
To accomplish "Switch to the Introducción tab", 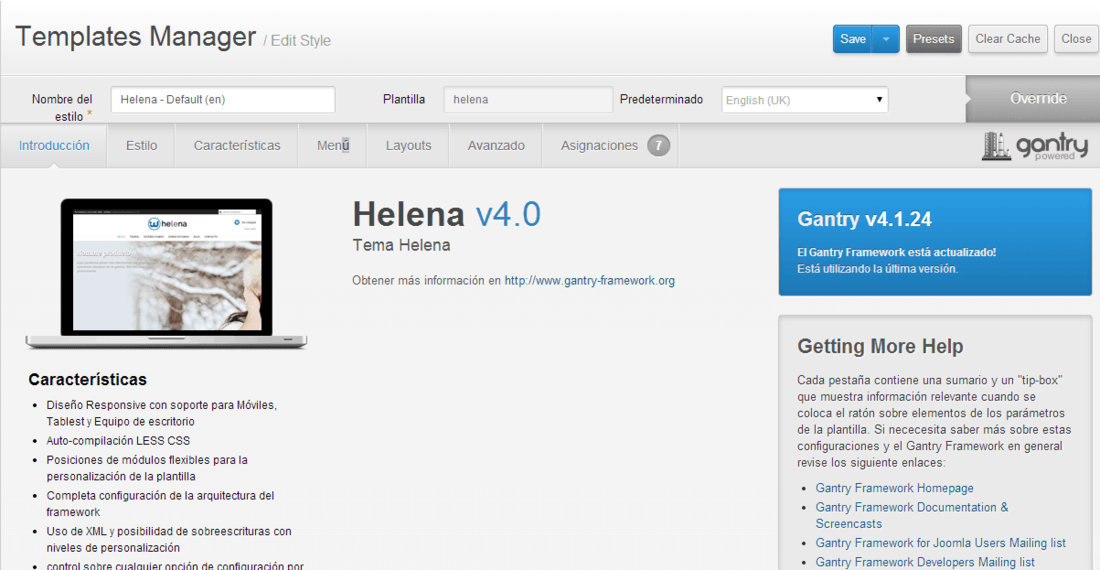I will tap(54, 146).
